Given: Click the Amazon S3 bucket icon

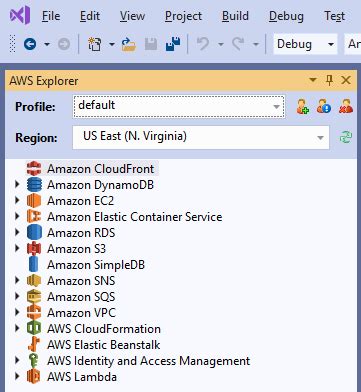Looking at the screenshot, I should point(34,248).
